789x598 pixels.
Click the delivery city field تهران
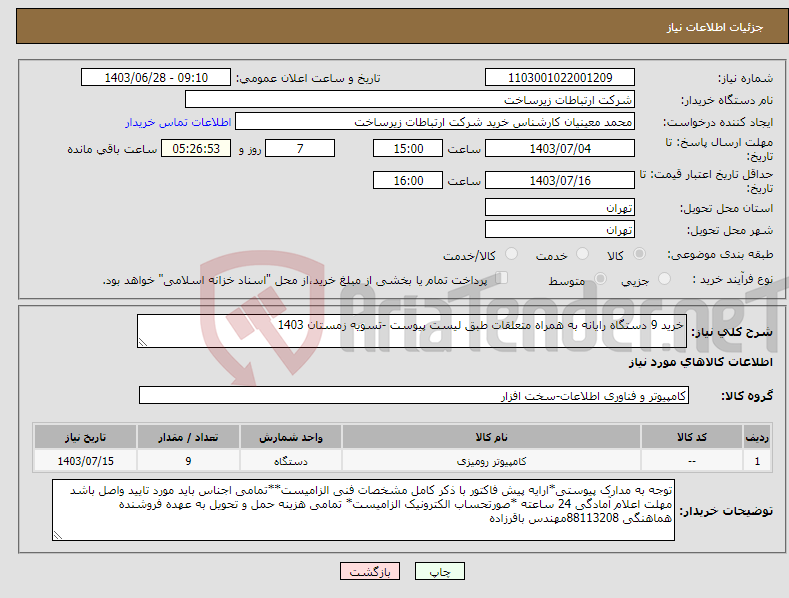tap(560, 230)
